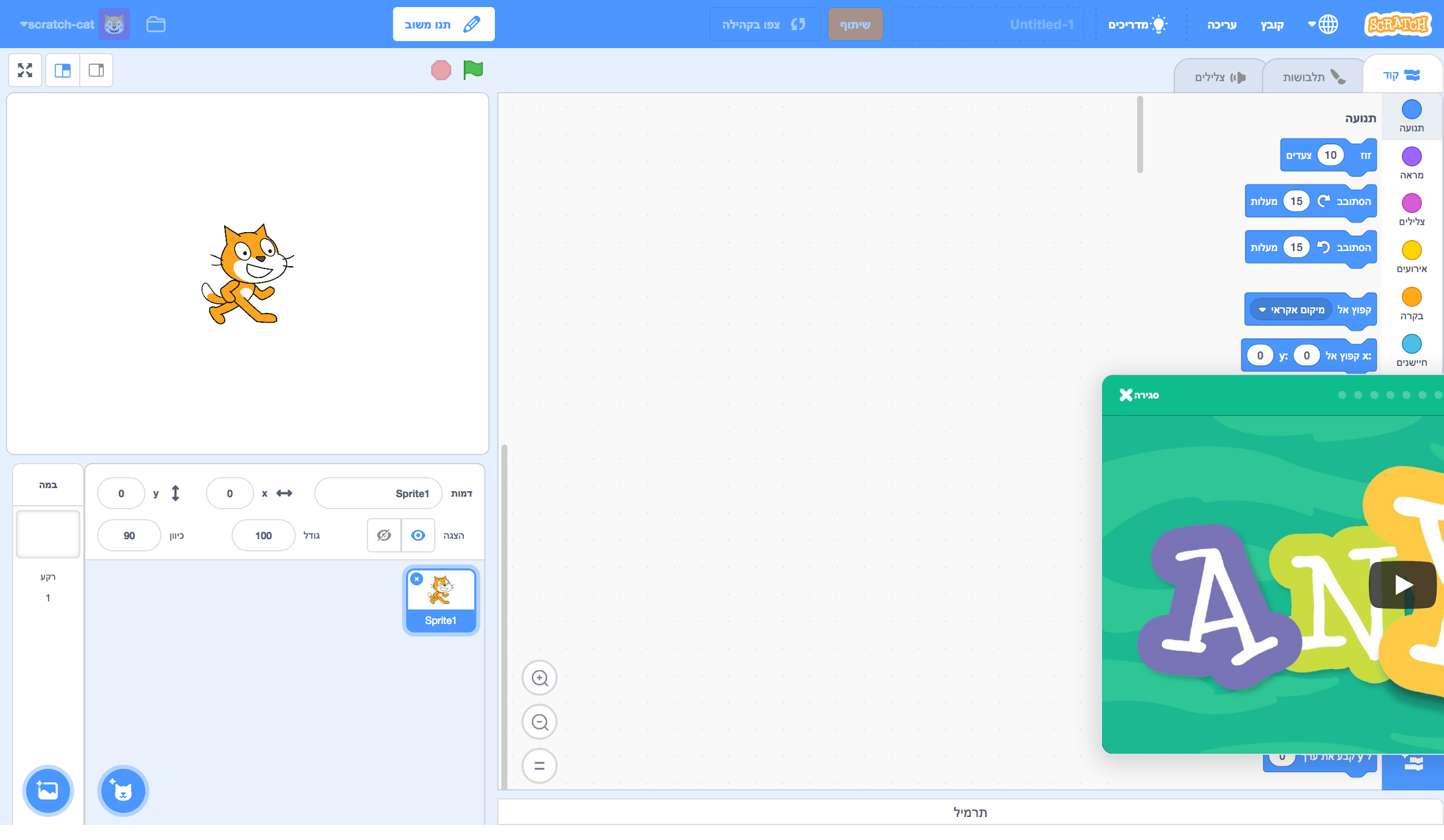Click the feedback button (תנו משוב)
This screenshot has width=1444, height=840.
443,24
